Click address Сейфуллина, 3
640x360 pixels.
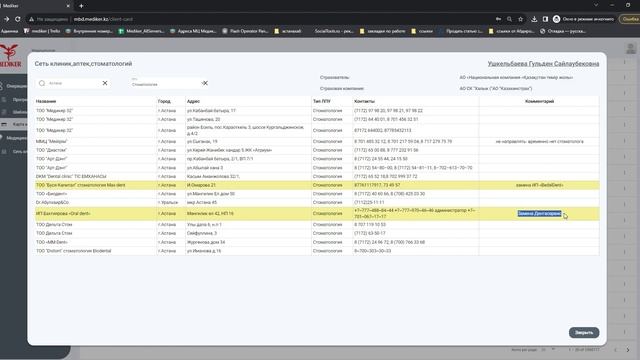[202, 233]
